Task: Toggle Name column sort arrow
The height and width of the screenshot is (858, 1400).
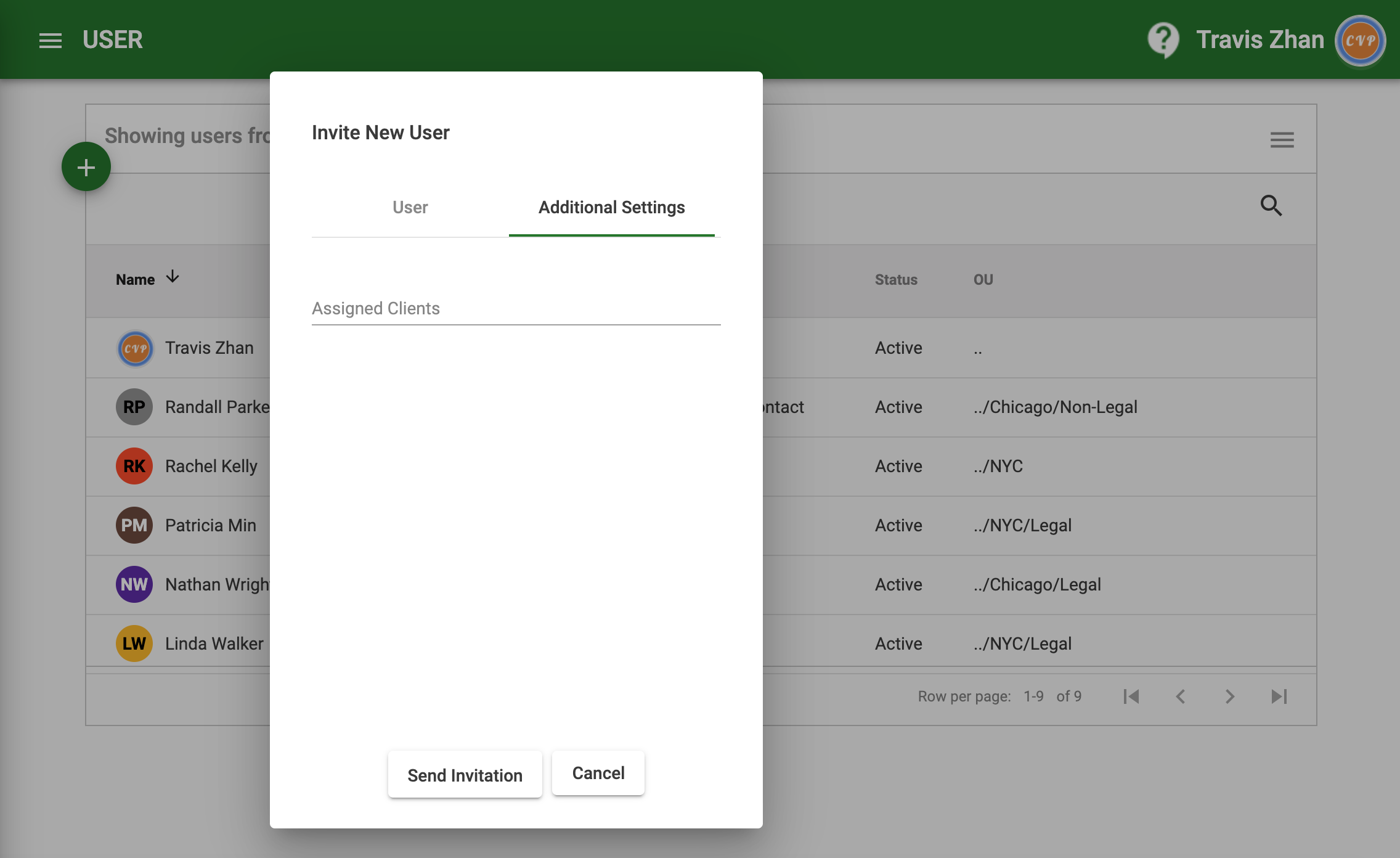Action: click(173, 277)
